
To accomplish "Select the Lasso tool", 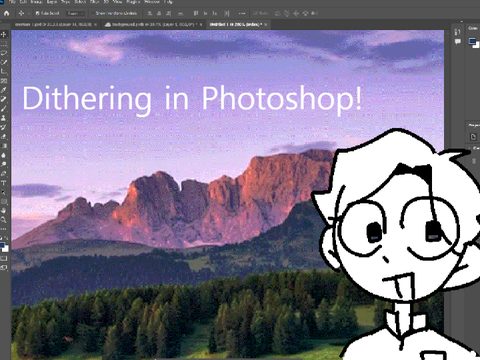I will tap(4, 53).
